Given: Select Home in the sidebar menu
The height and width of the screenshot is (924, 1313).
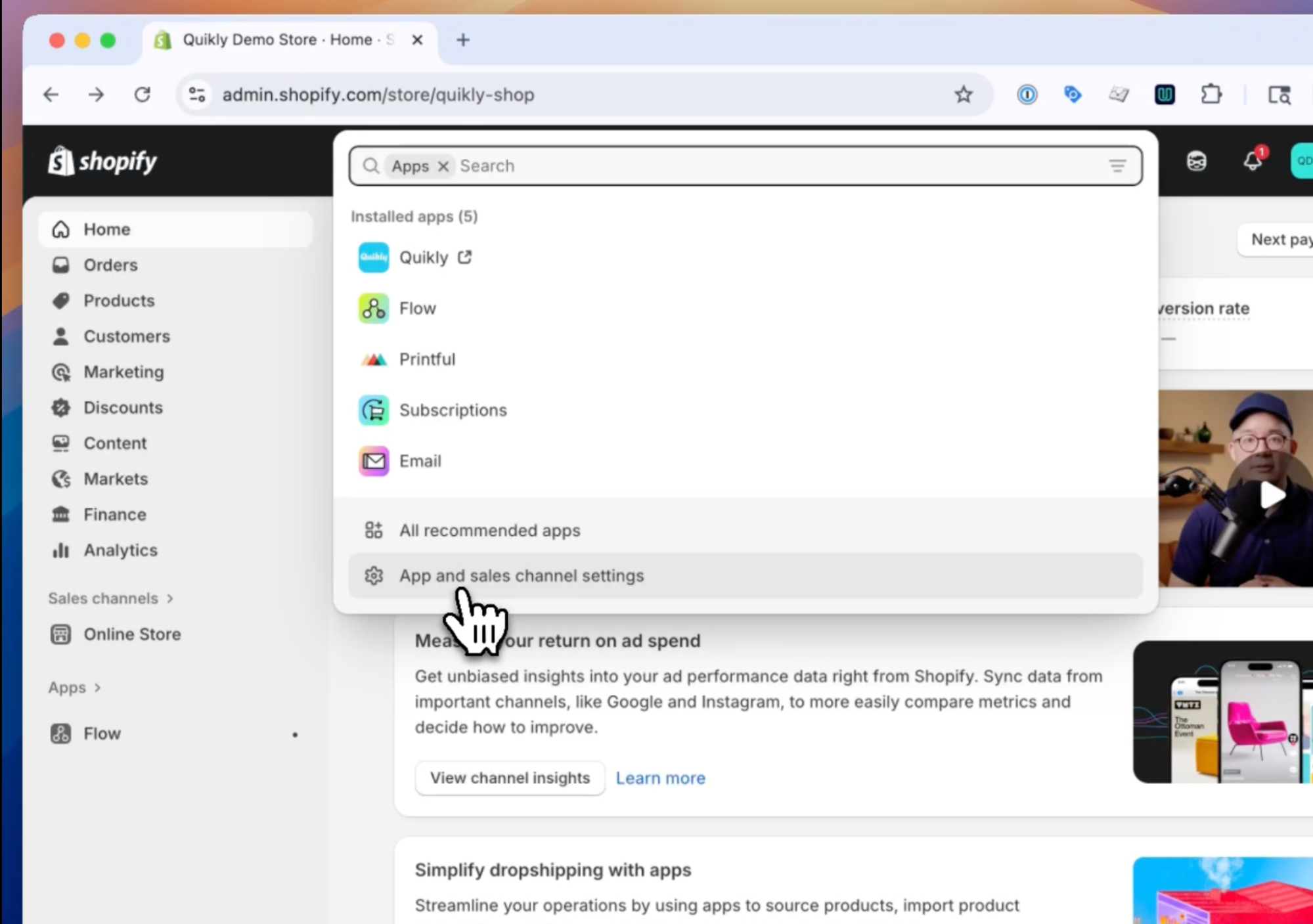Looking at the screenshot, I should tap(106, 229).
